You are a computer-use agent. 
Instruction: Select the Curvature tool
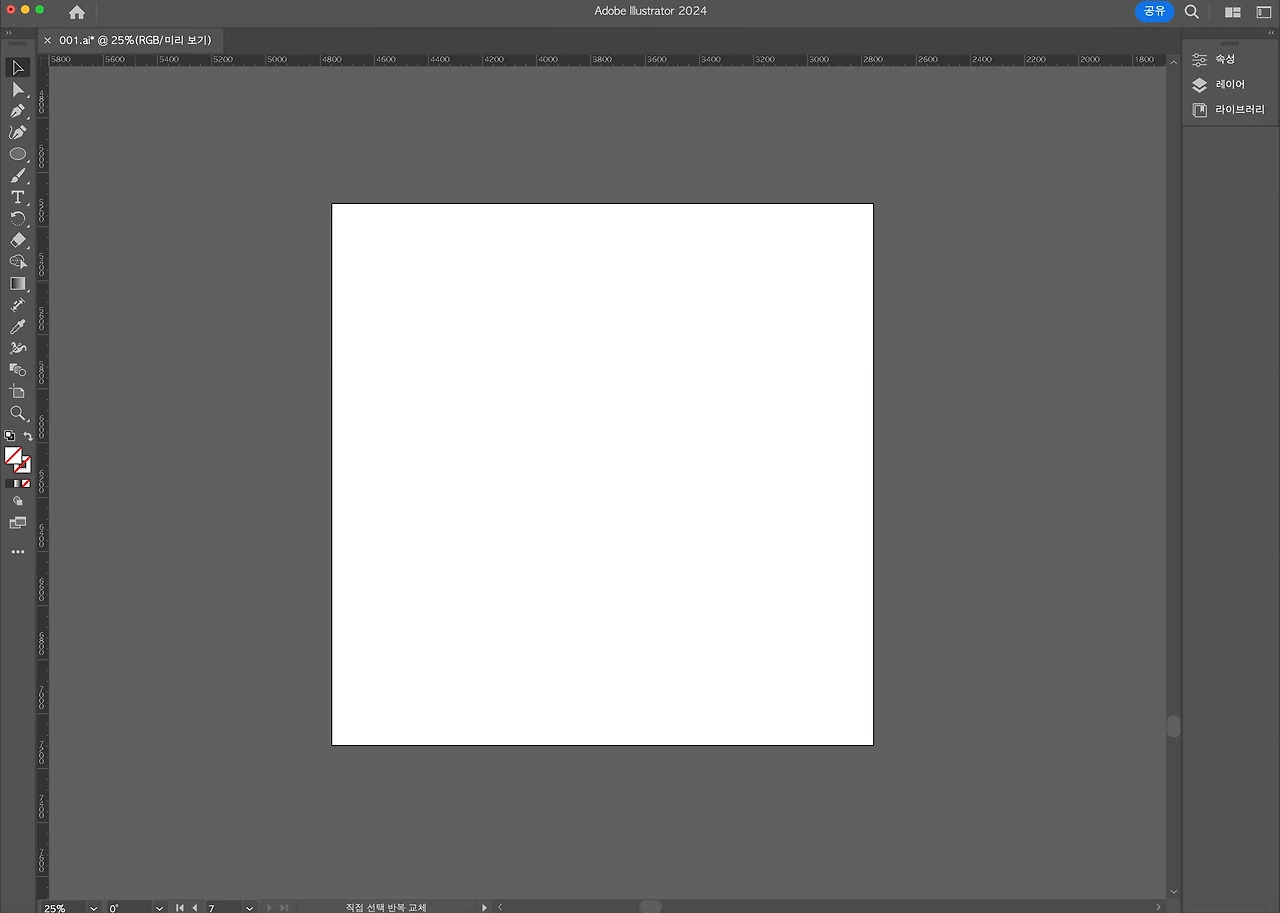(x=18, y=132)
